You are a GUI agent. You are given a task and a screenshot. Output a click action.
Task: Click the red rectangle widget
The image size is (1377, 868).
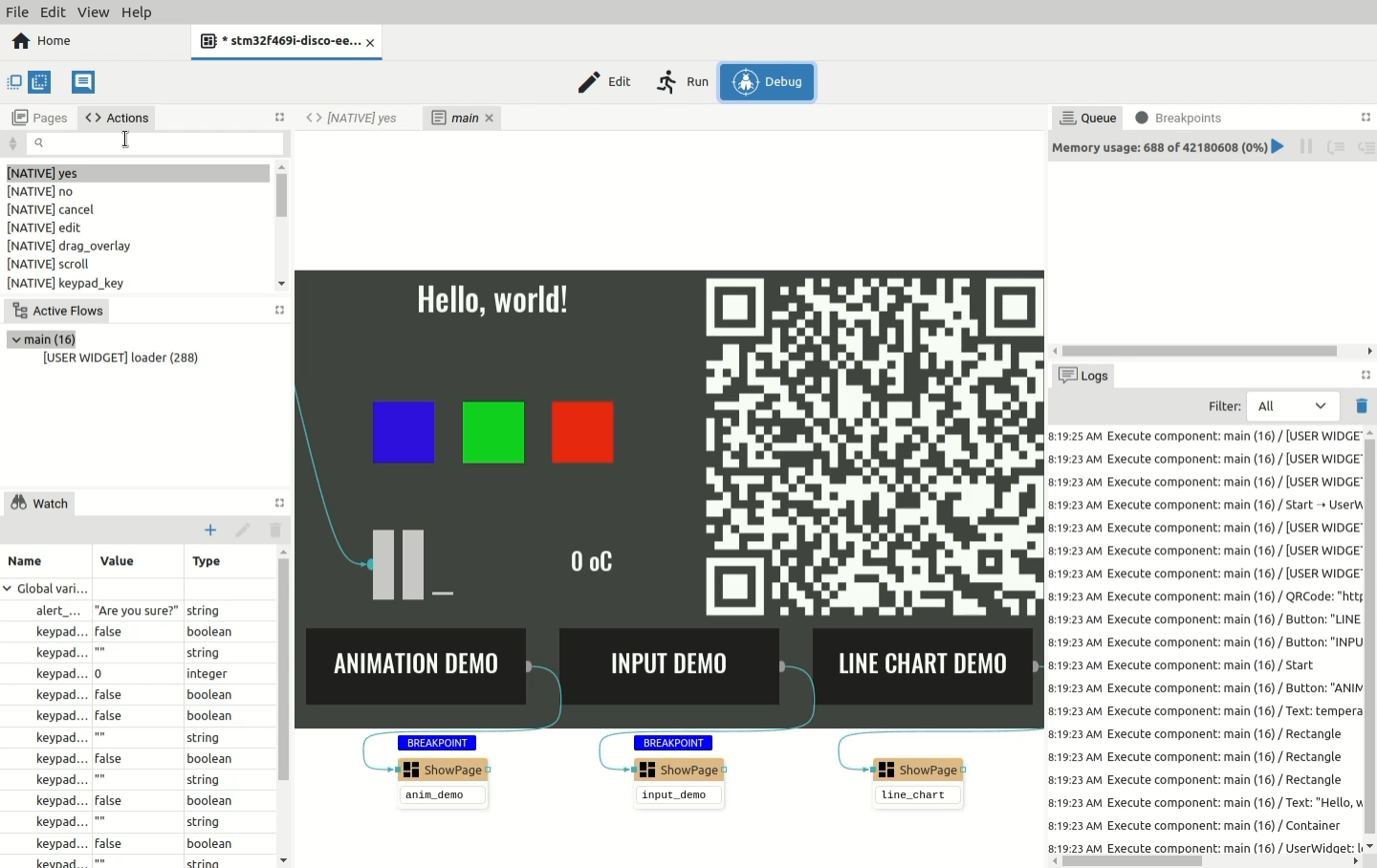[x=583, y=432]
